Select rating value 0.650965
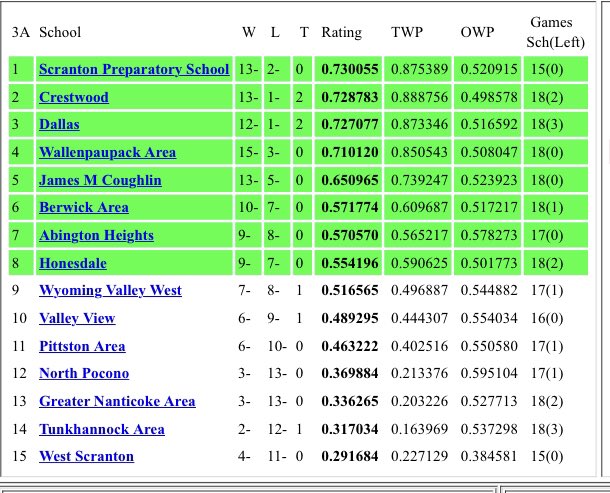Viewport: 610px width, 493px height. click(350, 180)
